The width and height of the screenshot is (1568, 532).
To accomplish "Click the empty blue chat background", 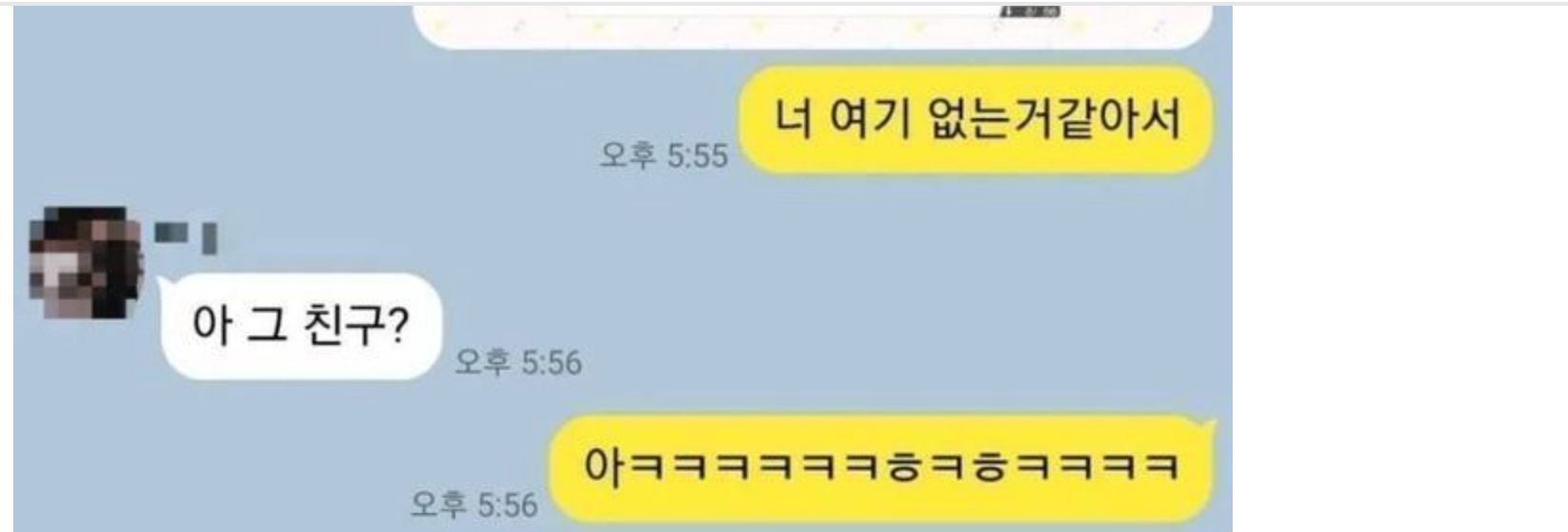I will point(762,286).
